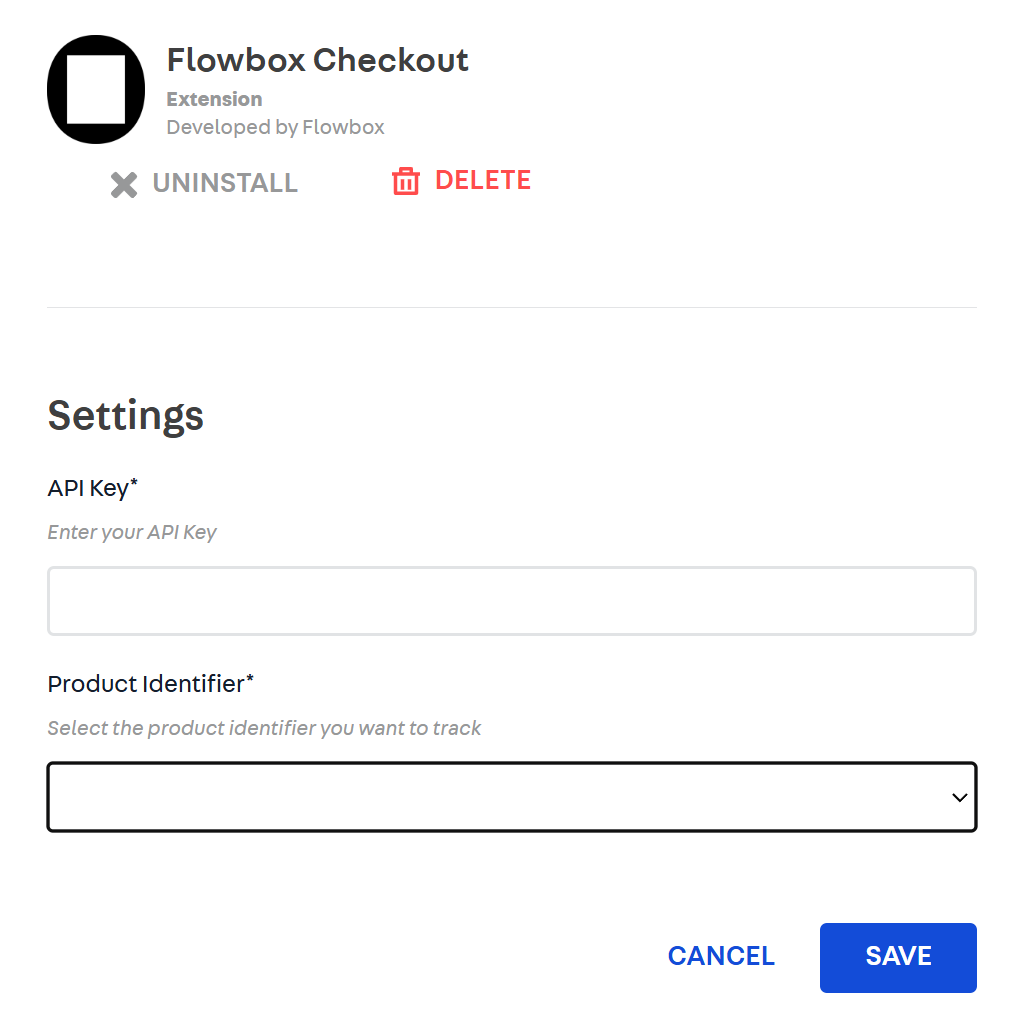1026x1028 pixels.
Task: Click the Settings heading
Action: [x=126, y=415]
